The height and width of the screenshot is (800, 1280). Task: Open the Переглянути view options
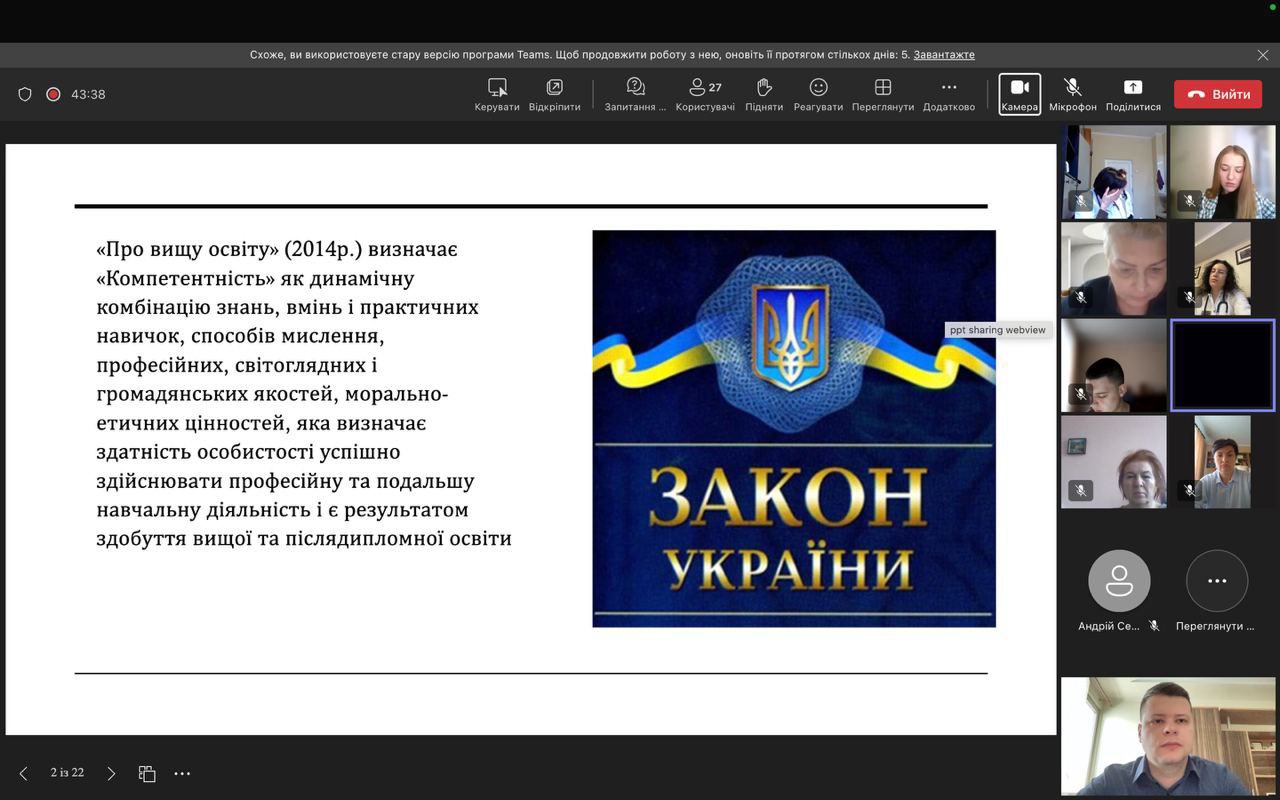882,94
